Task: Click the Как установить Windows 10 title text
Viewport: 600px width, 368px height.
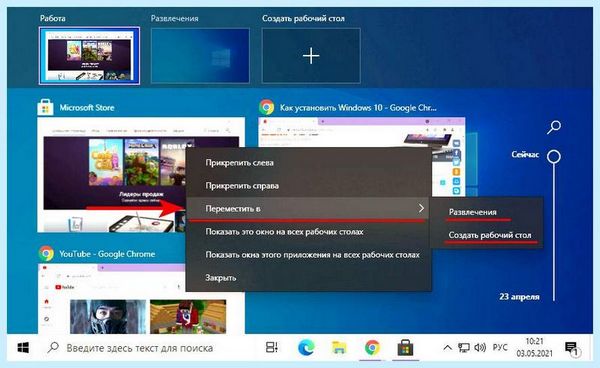Action: [x=358, y=108]
